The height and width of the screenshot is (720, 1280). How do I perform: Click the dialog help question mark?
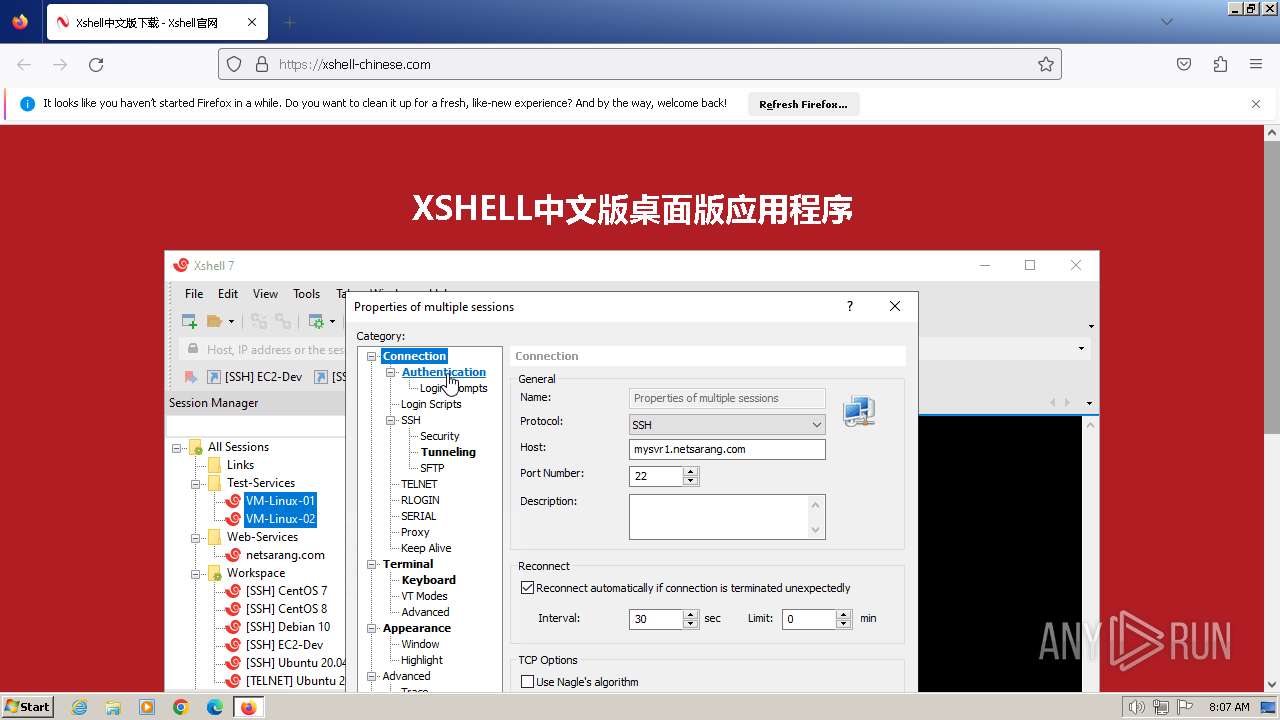(850, 307)
